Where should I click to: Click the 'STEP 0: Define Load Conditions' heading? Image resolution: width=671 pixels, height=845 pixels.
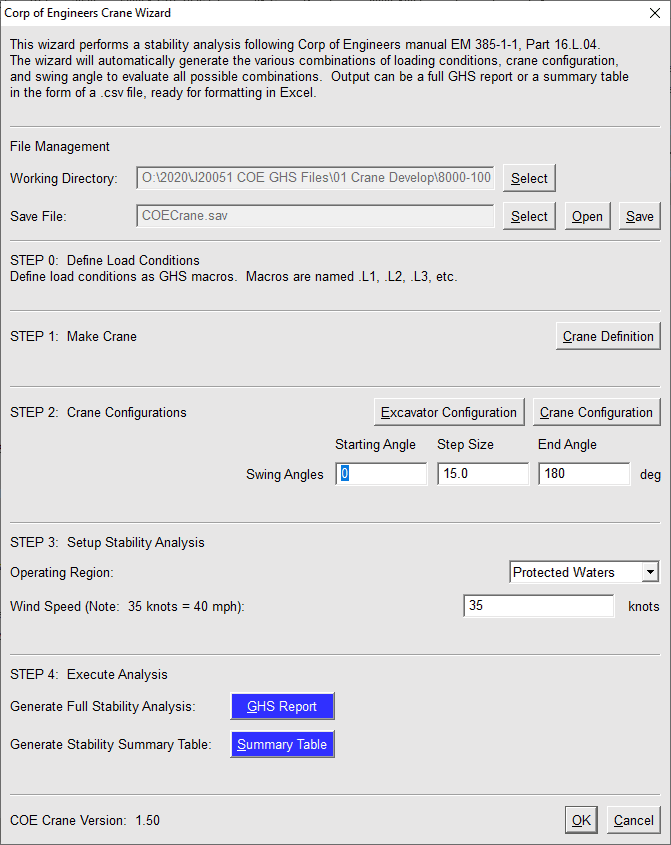tap(105, 260)
